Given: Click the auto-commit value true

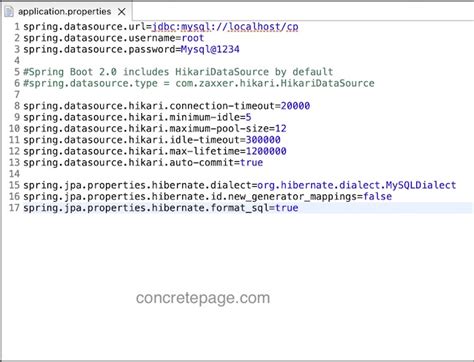Looking at the screenshot, I should click(251, 163).
